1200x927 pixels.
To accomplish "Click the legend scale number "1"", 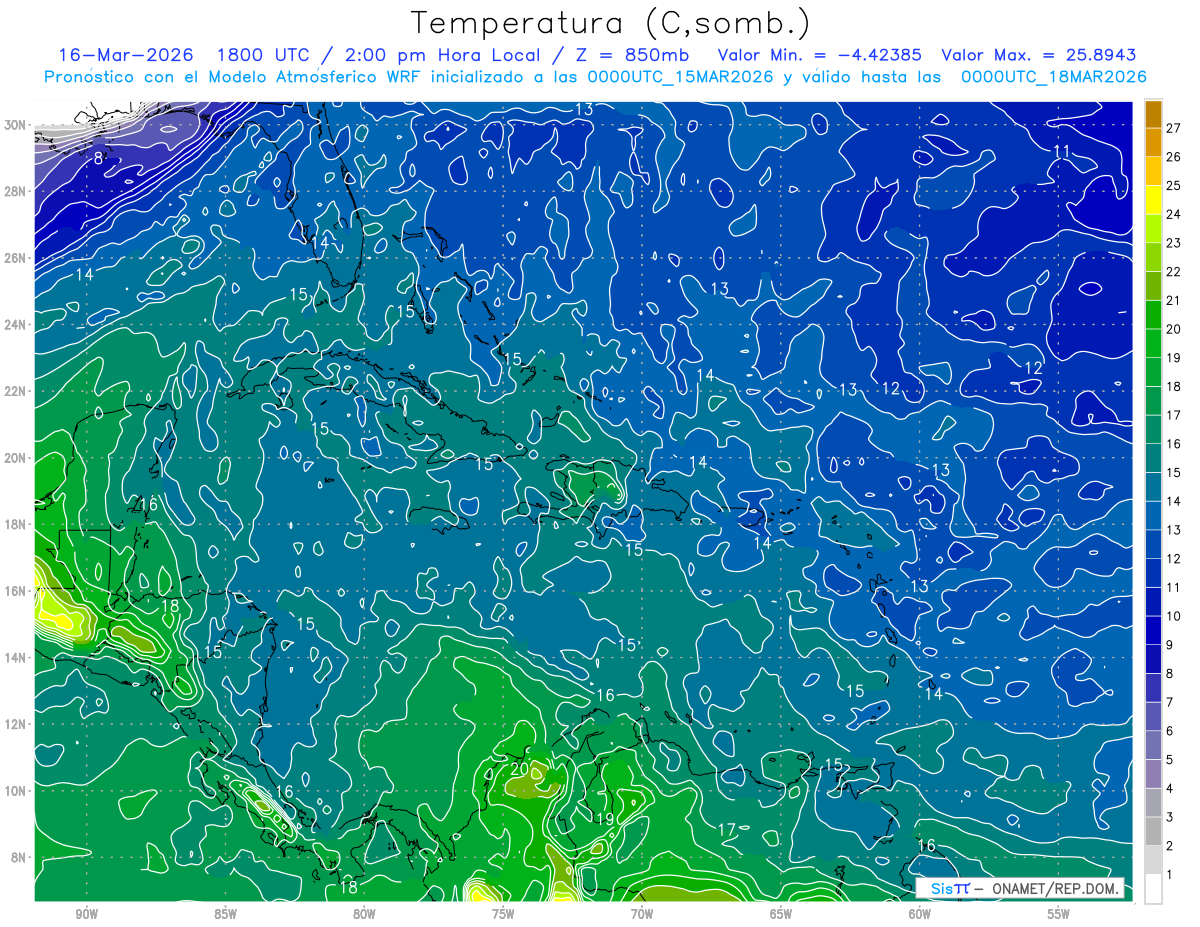I will pyautogui.click(x=1170, y=875).
